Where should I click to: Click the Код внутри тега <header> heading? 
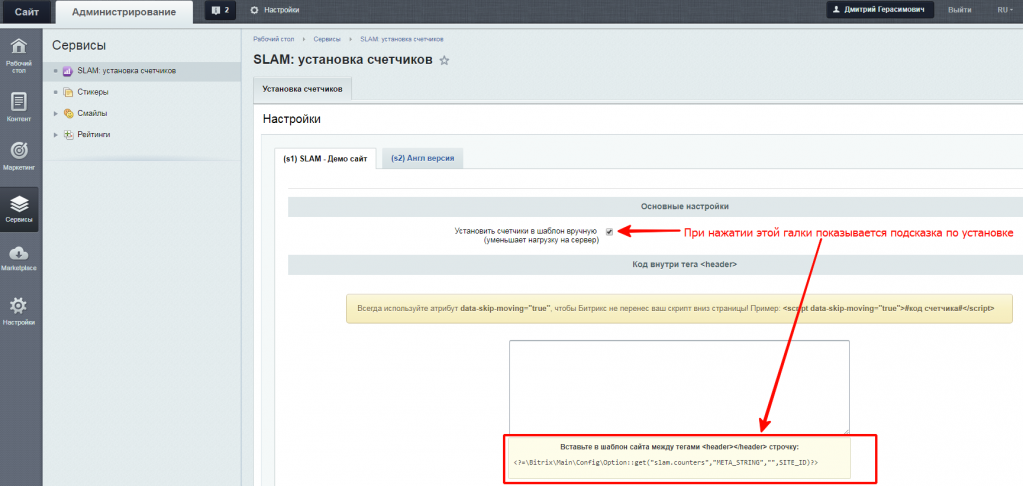684,264
